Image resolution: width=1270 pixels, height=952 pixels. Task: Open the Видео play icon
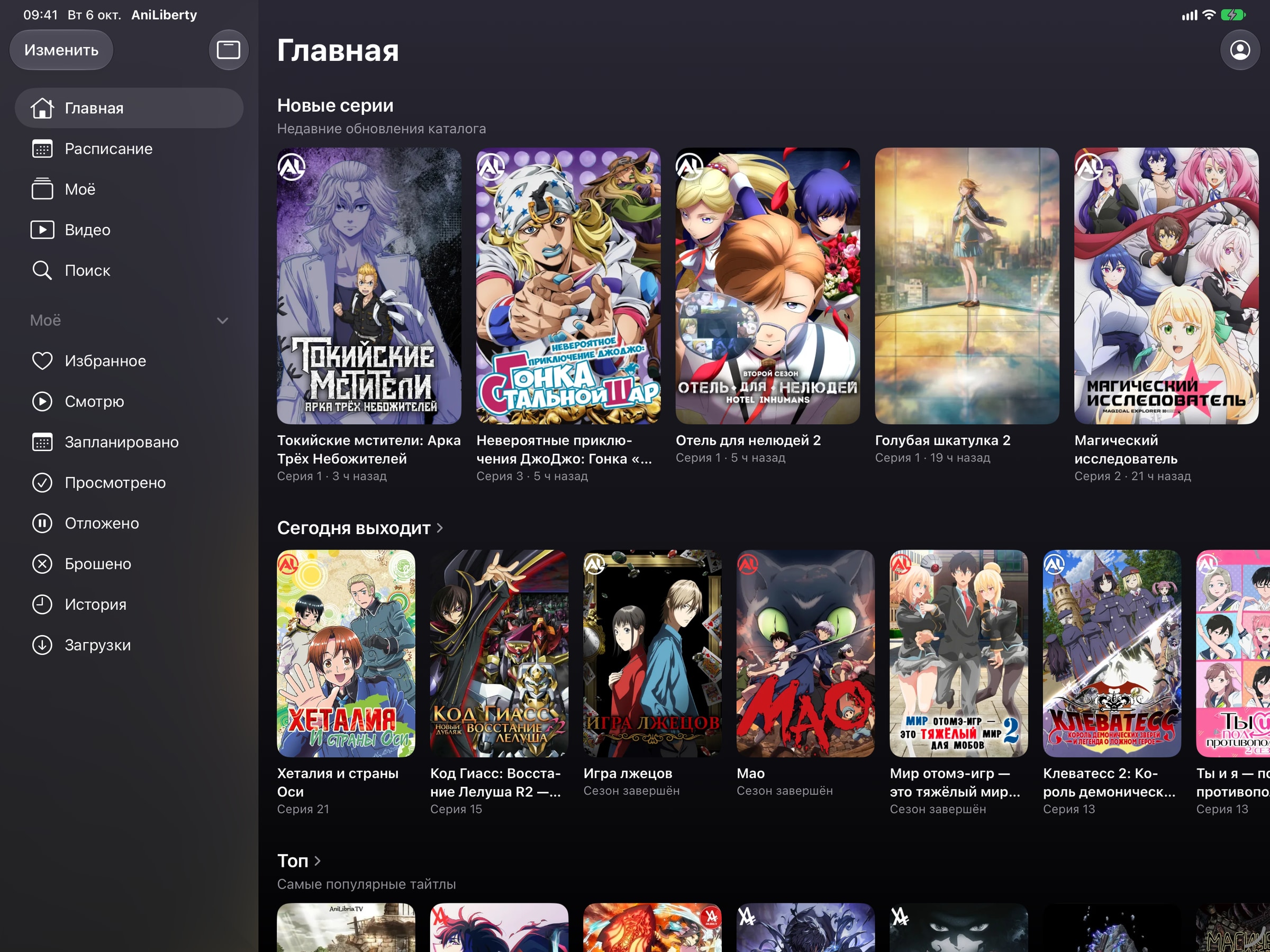click(42, 230)
